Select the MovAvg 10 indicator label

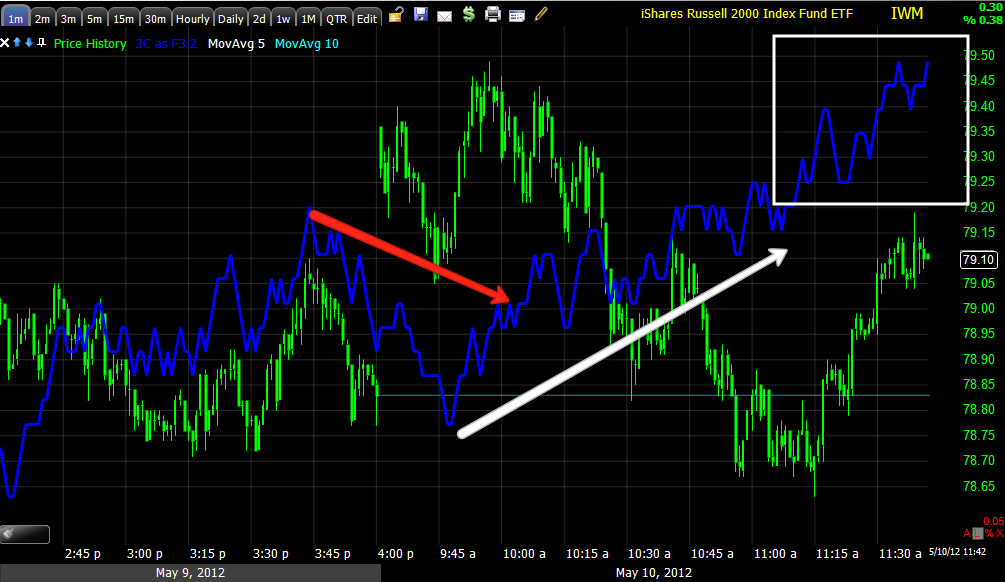(x=306, y=44)
